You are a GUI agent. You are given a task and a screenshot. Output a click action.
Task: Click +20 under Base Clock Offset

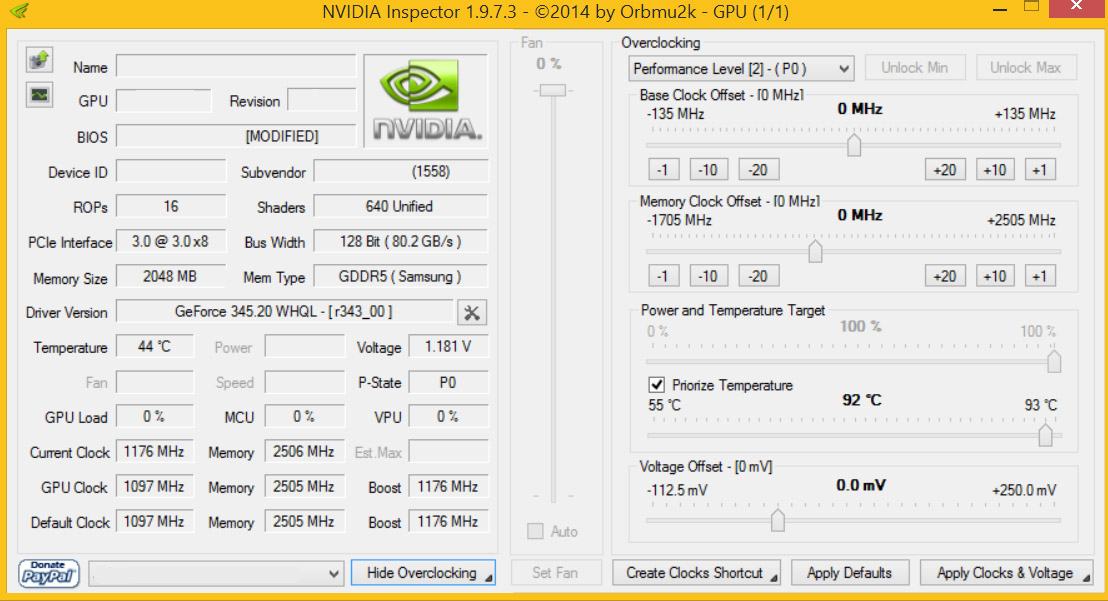pyautogui.click(x=945, y=169)
